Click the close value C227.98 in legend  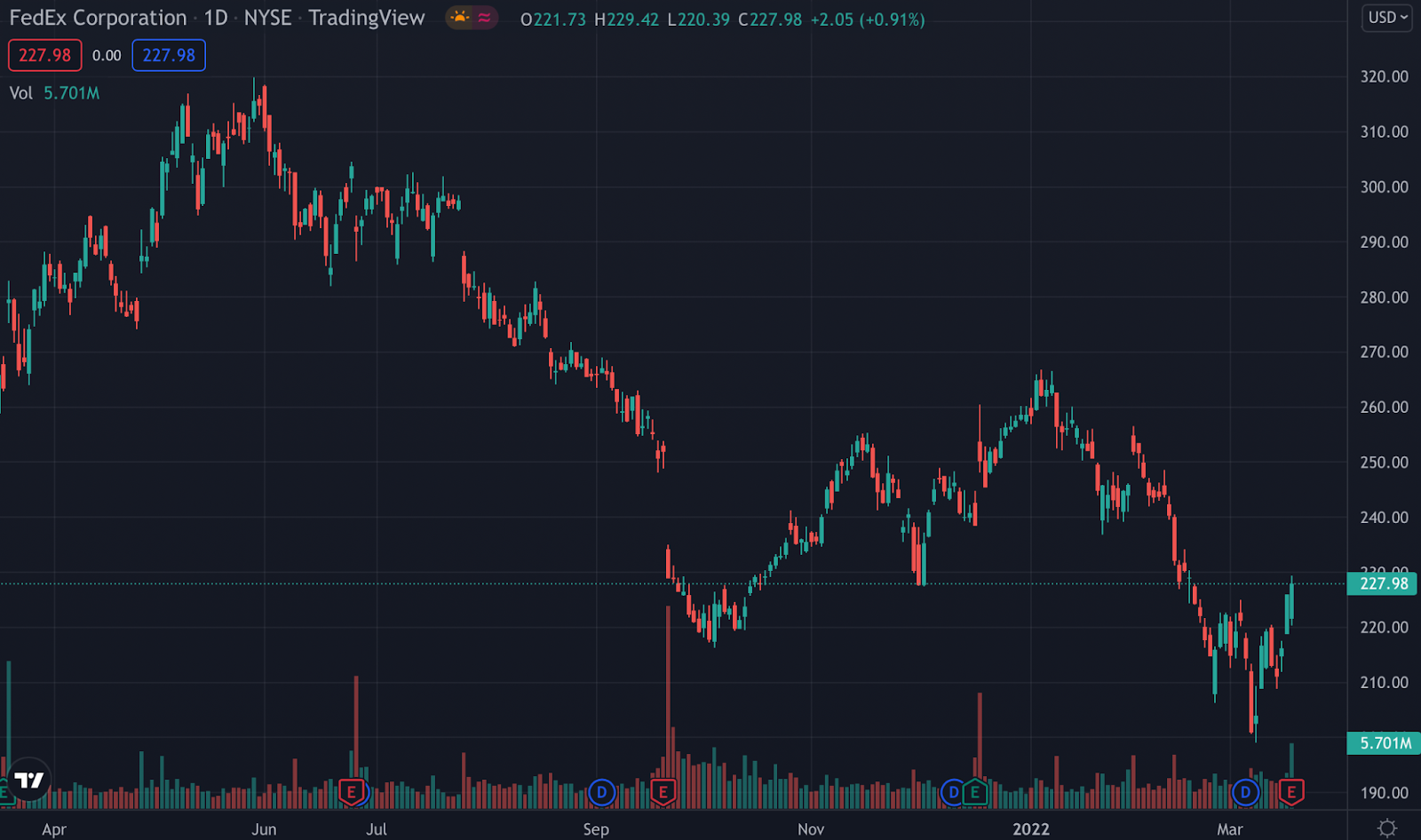[x=770, y=20]
